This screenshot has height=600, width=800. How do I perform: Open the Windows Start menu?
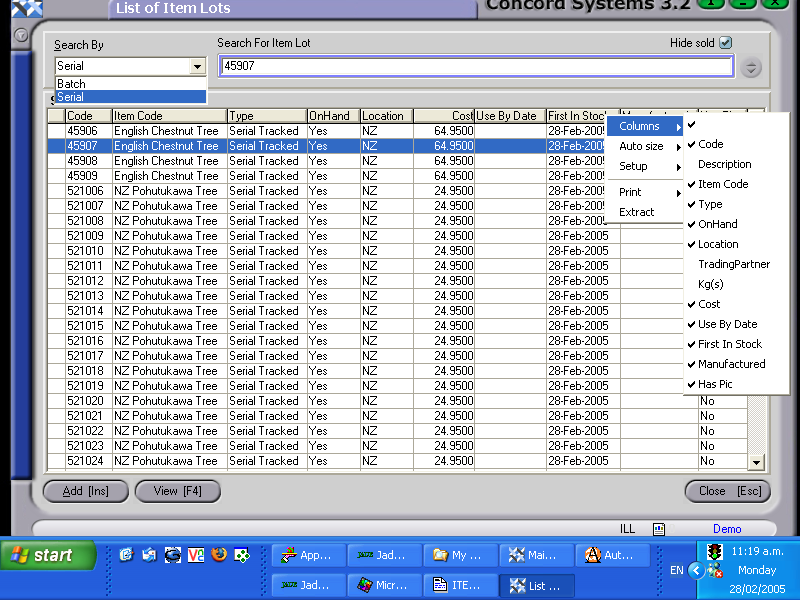point(45,554)
